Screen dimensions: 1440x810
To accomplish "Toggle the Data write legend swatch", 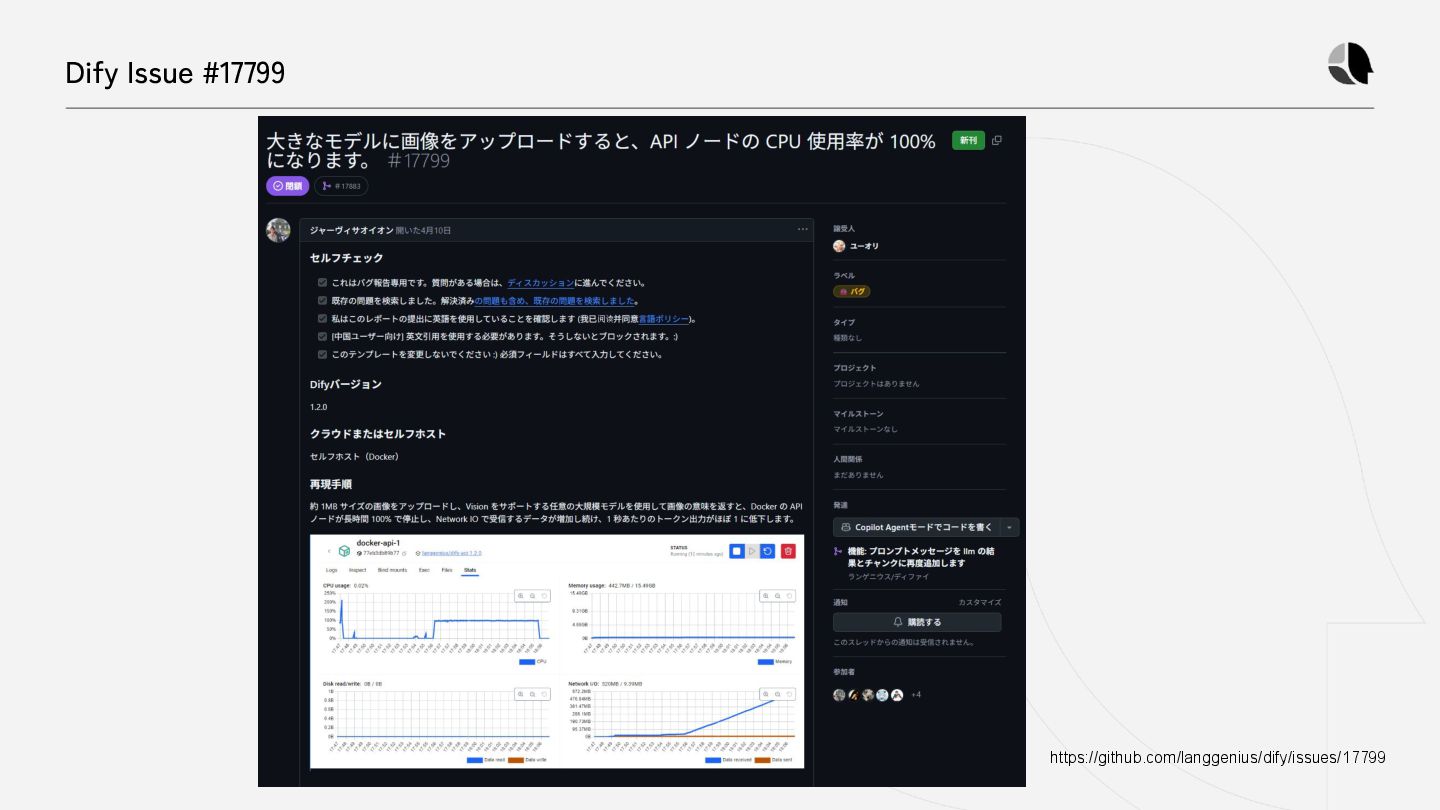I will click(516, 760).
